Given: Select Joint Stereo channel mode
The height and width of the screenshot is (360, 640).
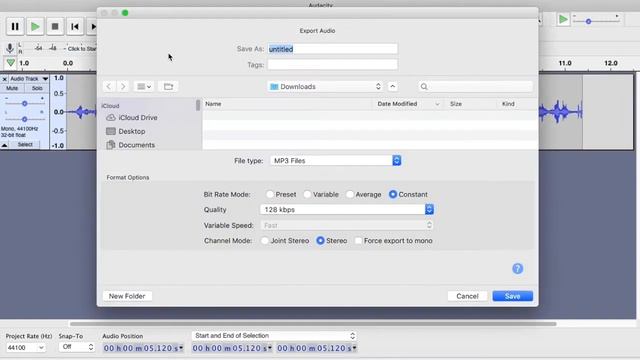Looking at the screenshot, I should tap(265, 241).
